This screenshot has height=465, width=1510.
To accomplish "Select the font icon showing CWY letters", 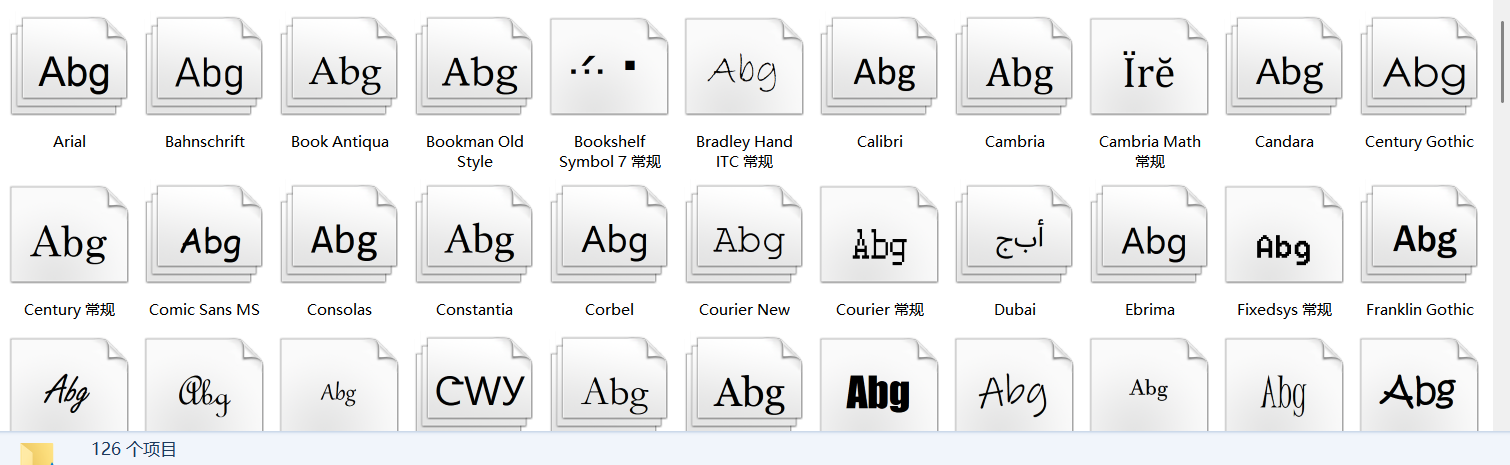I will tap(474, 385).
